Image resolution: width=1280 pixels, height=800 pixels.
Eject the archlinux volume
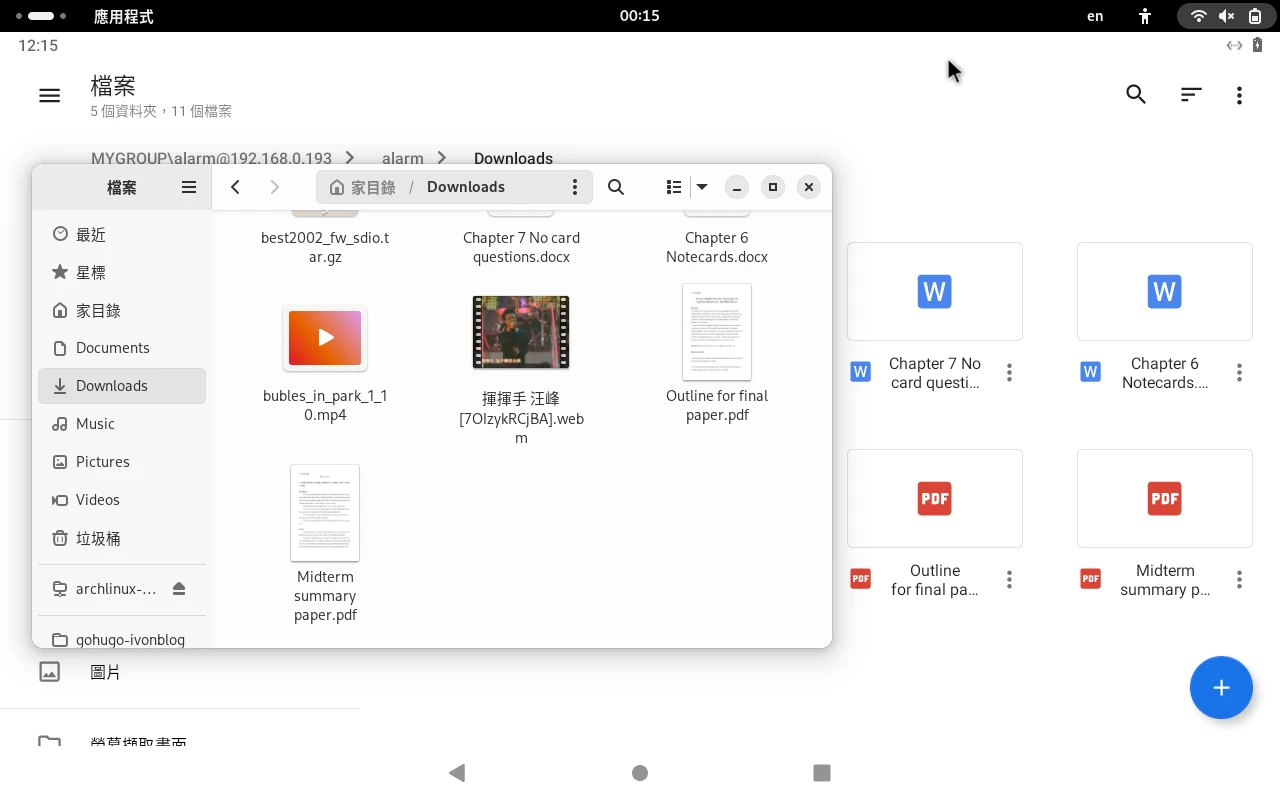179,589
